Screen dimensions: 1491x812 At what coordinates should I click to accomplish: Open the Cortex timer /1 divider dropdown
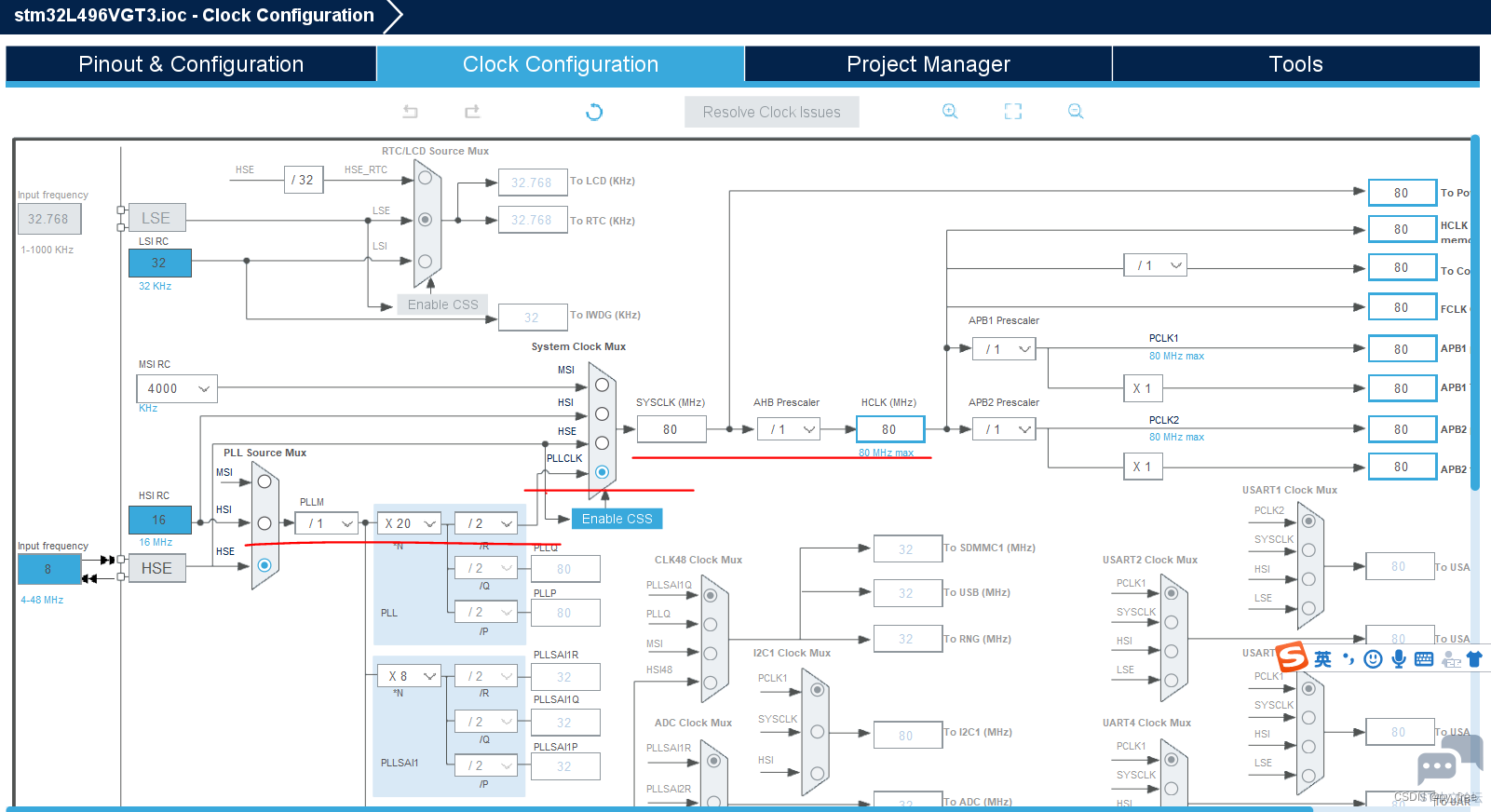1156,265
